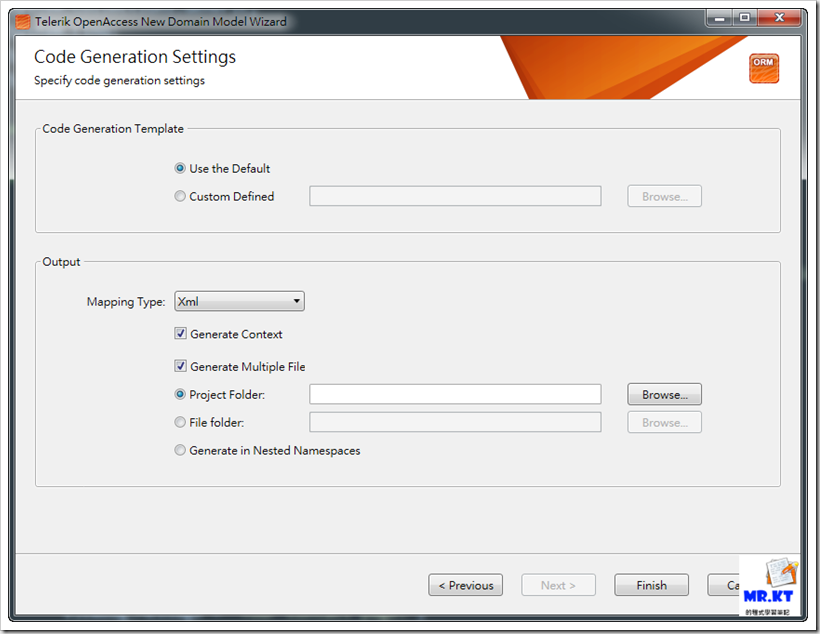Click the Telerik title bar icon
Image resolution: width=820 pixels, height=634 pixels.
23,22
